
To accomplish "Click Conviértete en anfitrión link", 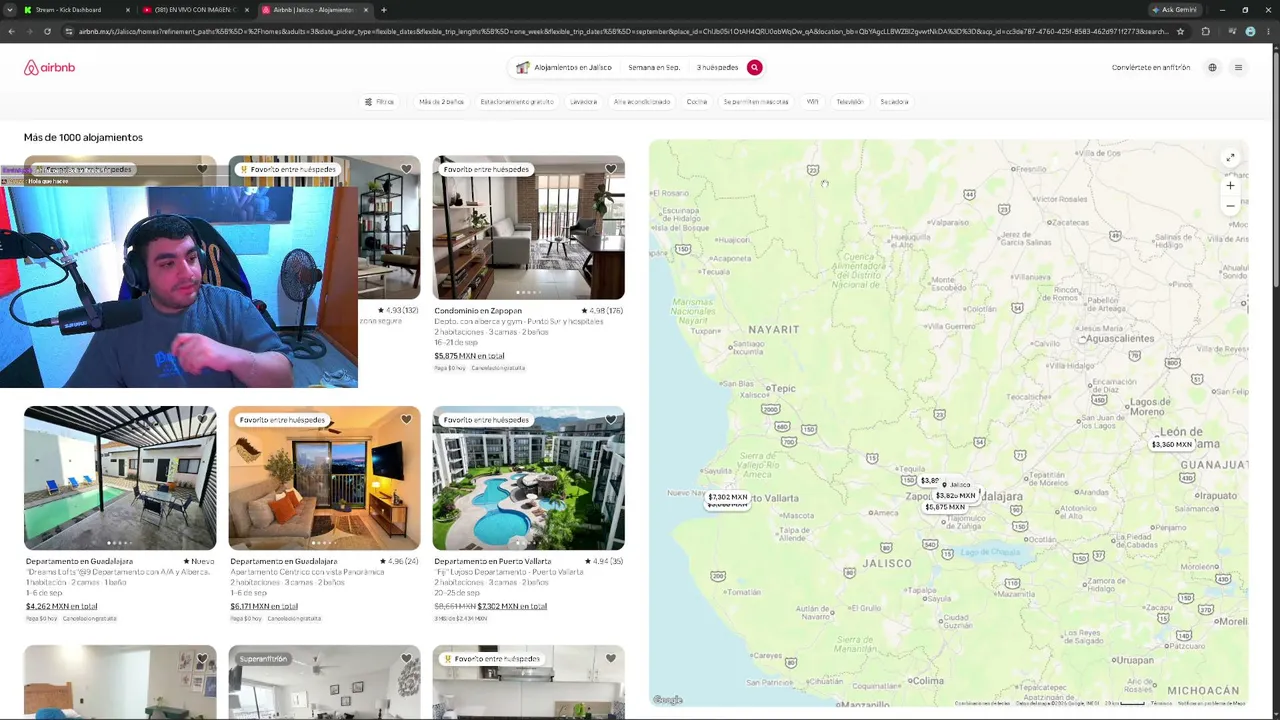I will [x=1151, y=67].
